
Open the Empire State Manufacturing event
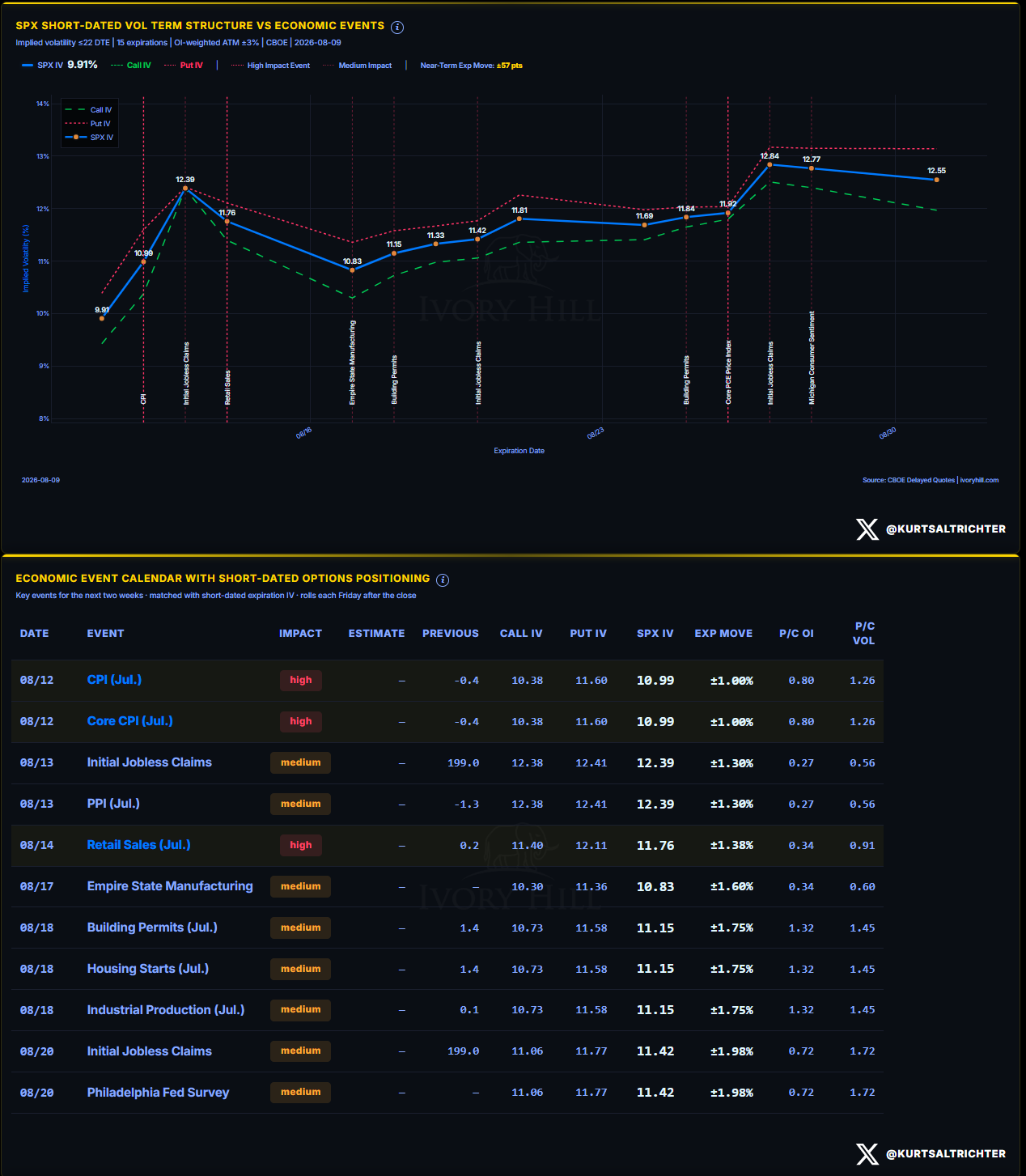coord(170,886)
